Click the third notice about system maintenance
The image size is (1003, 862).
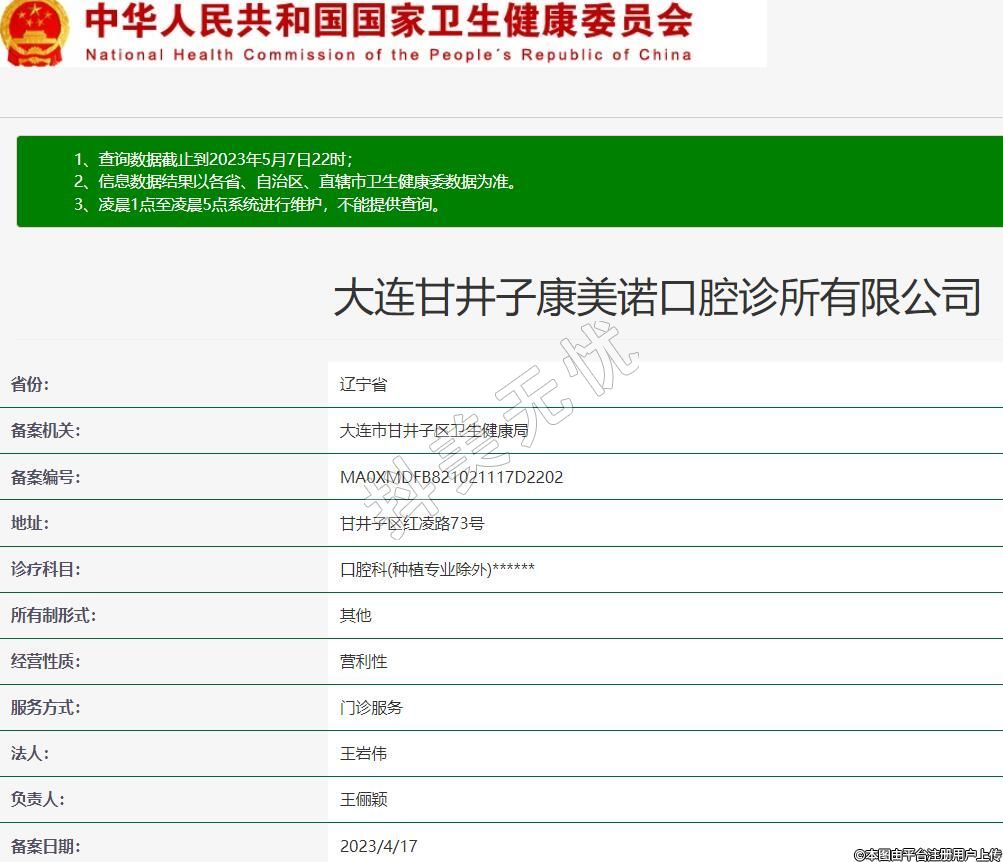pyautogui.click(x=258, y=205)
